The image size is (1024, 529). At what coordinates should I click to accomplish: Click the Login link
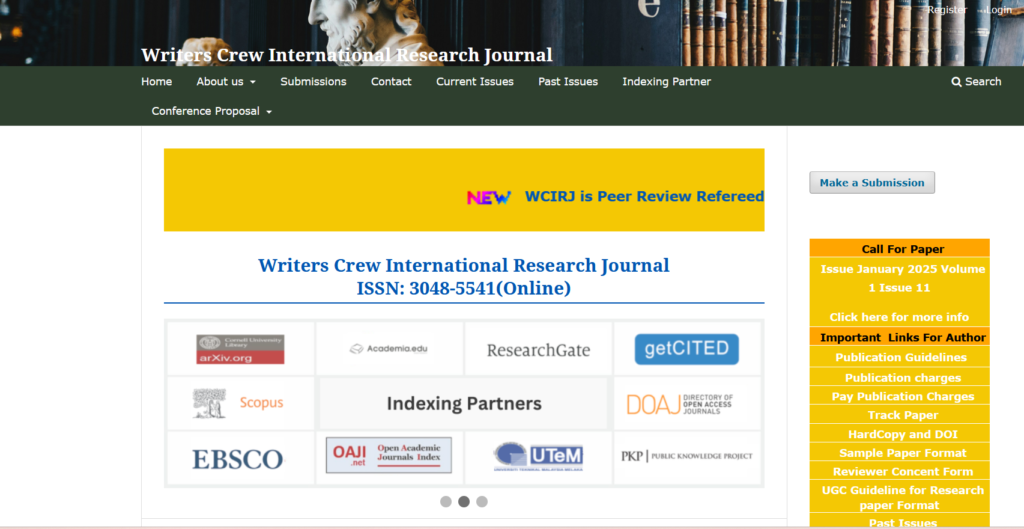[x=999, y=10]
